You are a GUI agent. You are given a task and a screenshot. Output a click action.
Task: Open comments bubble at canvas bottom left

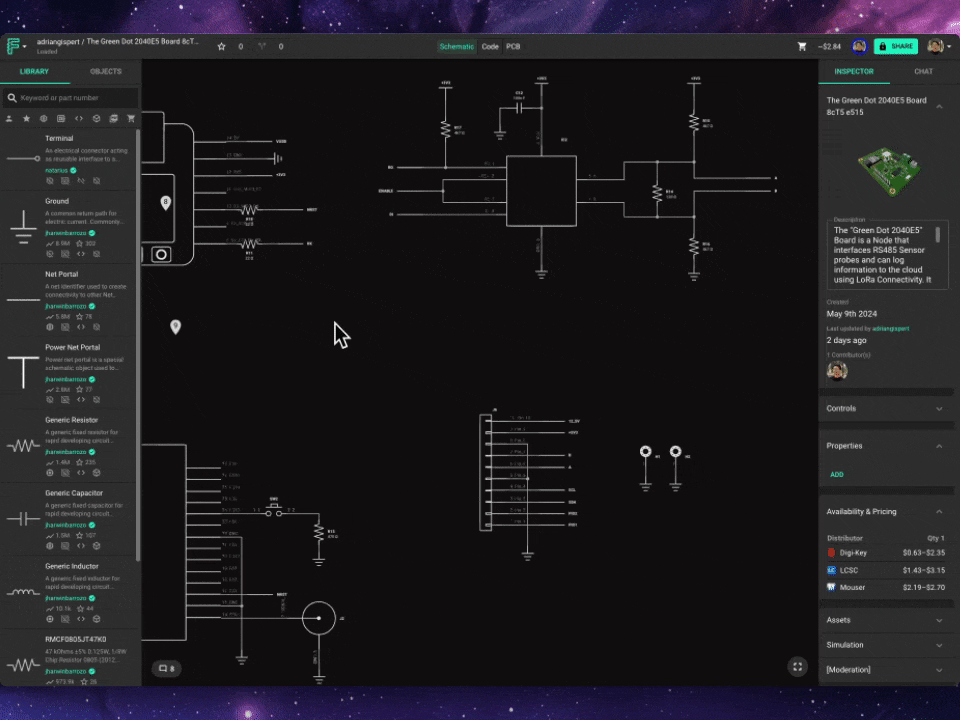pos(165,667)
